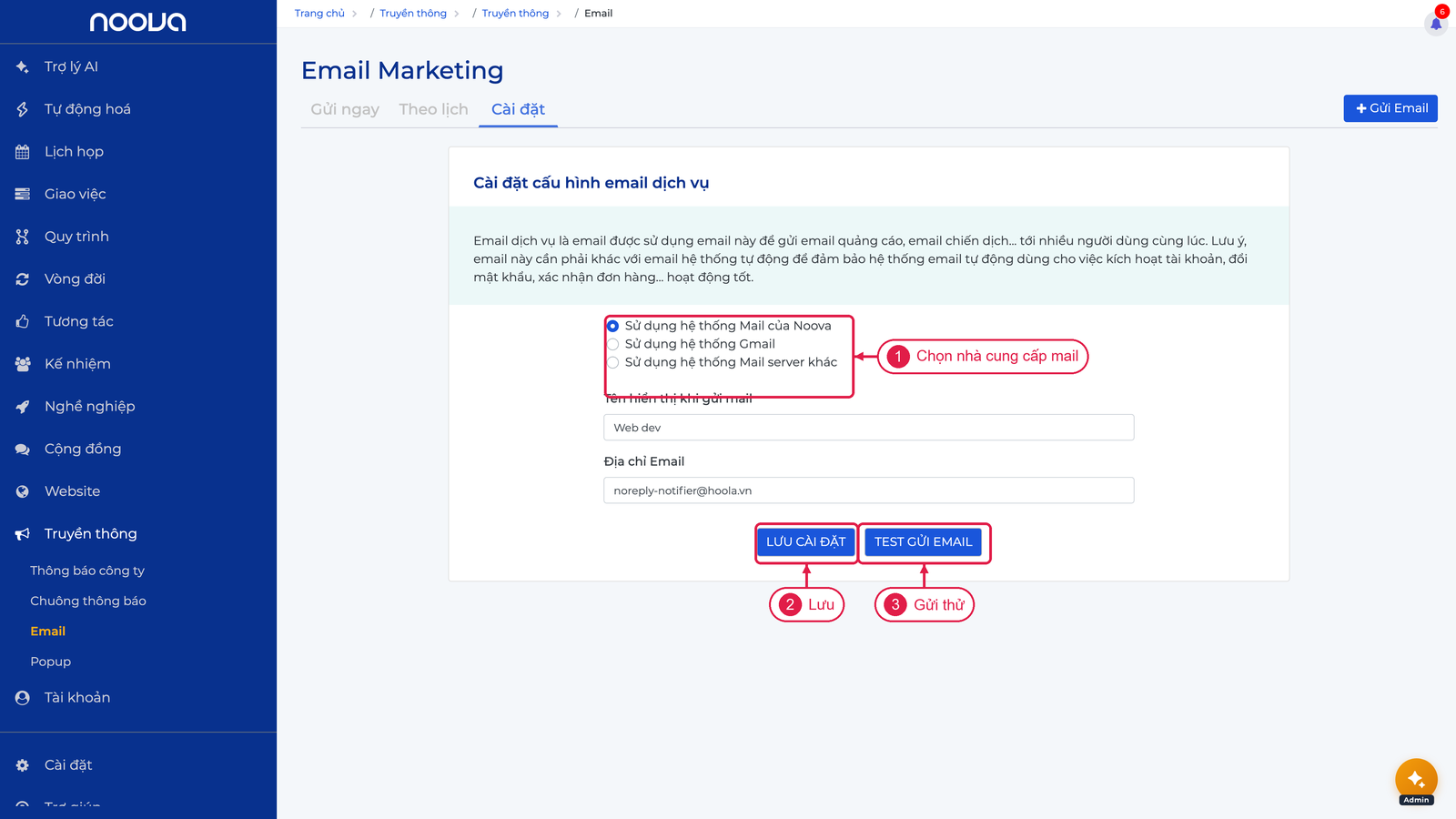1456x819 pixels.
Task: Open the Cài đặt gear icon in sidebar
Action: coord(23,765)
